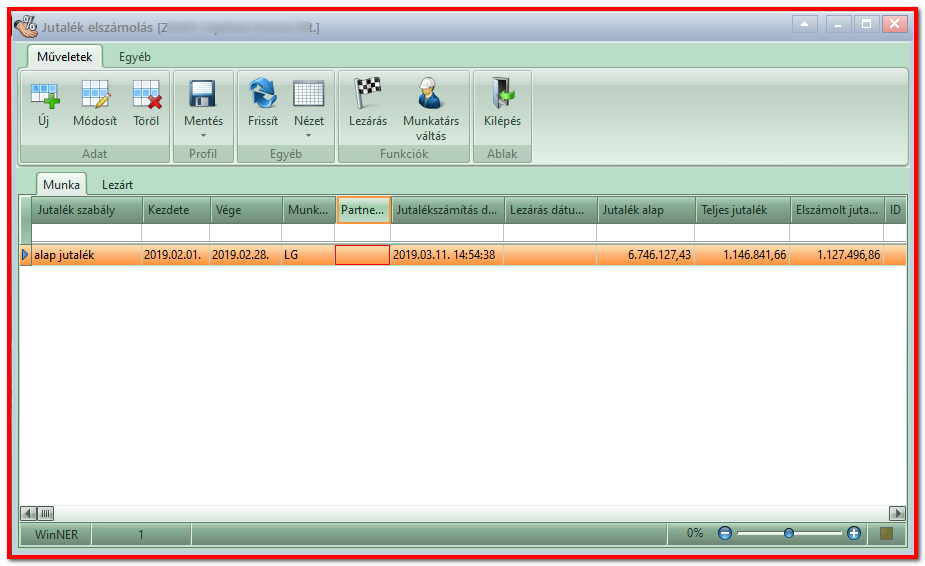Switch to the Munka tab
Screen dimensions: 925x566
[61, 185]
